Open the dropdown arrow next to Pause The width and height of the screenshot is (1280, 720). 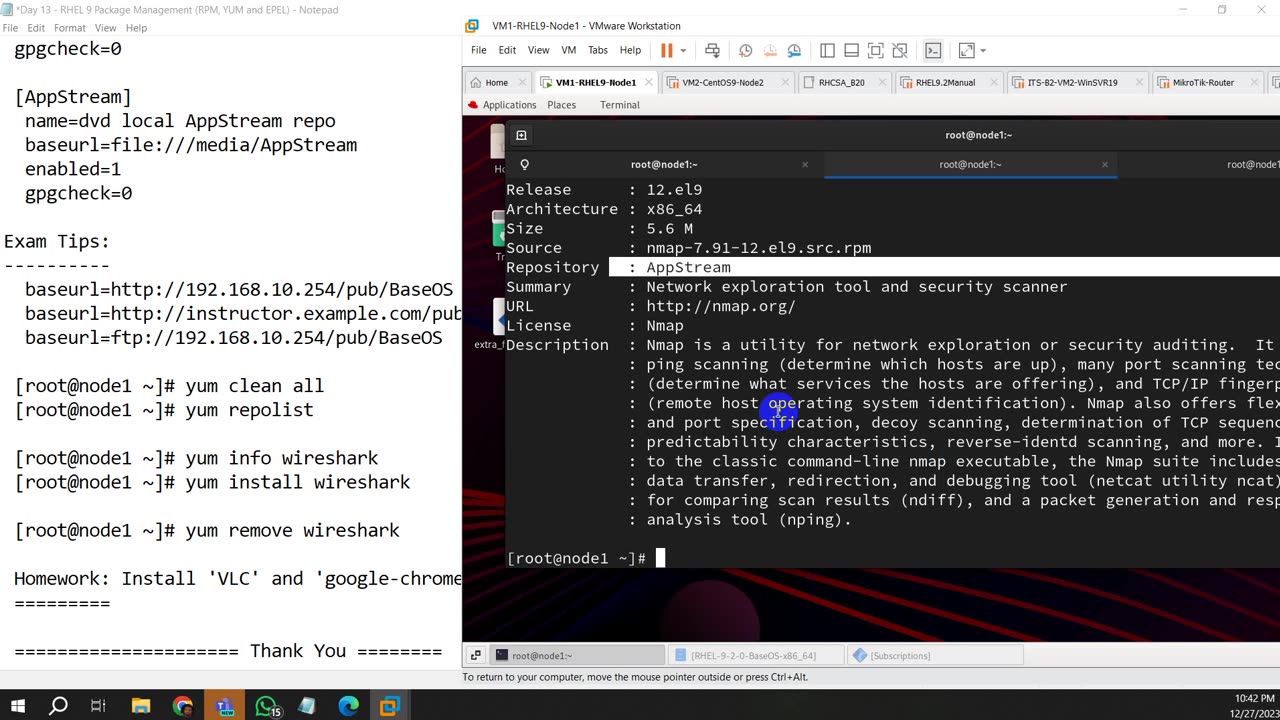[683, 50]
